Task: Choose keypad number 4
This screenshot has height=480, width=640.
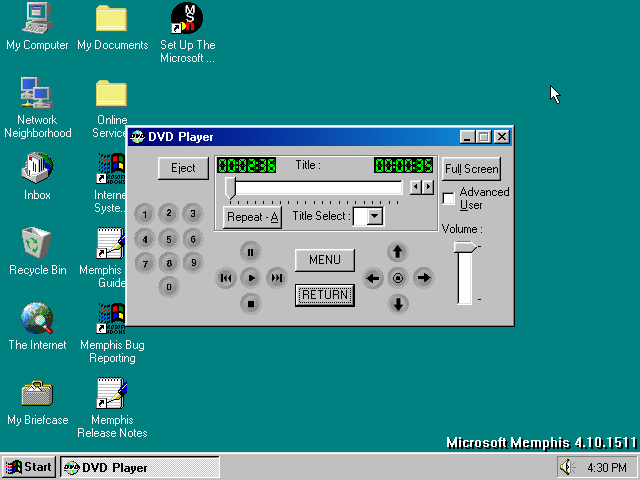Action: pyautogui.click(x=144, y=239)
